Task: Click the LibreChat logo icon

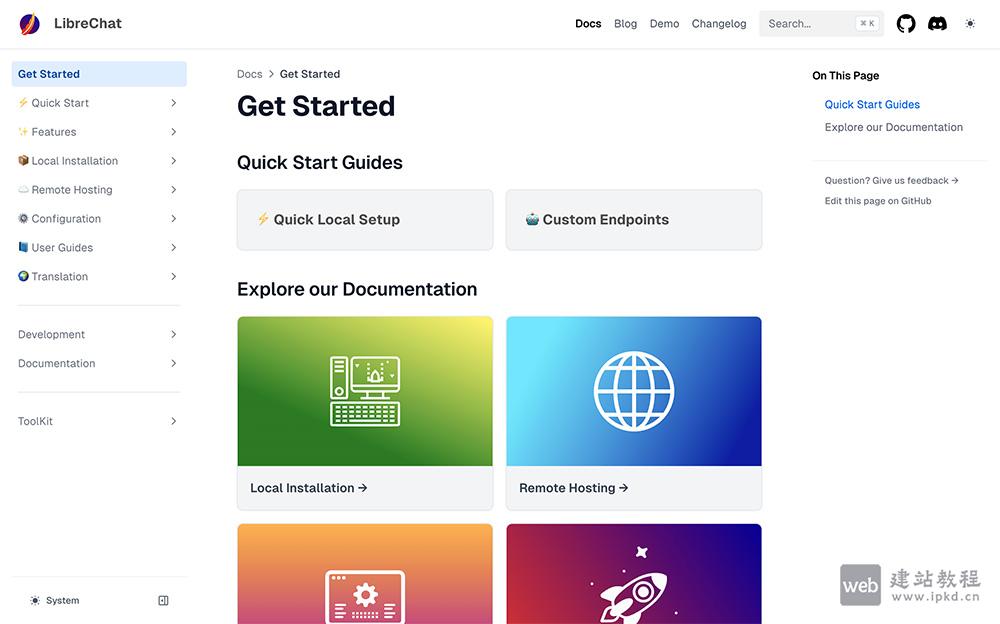Action: click(x=30, y=24)
